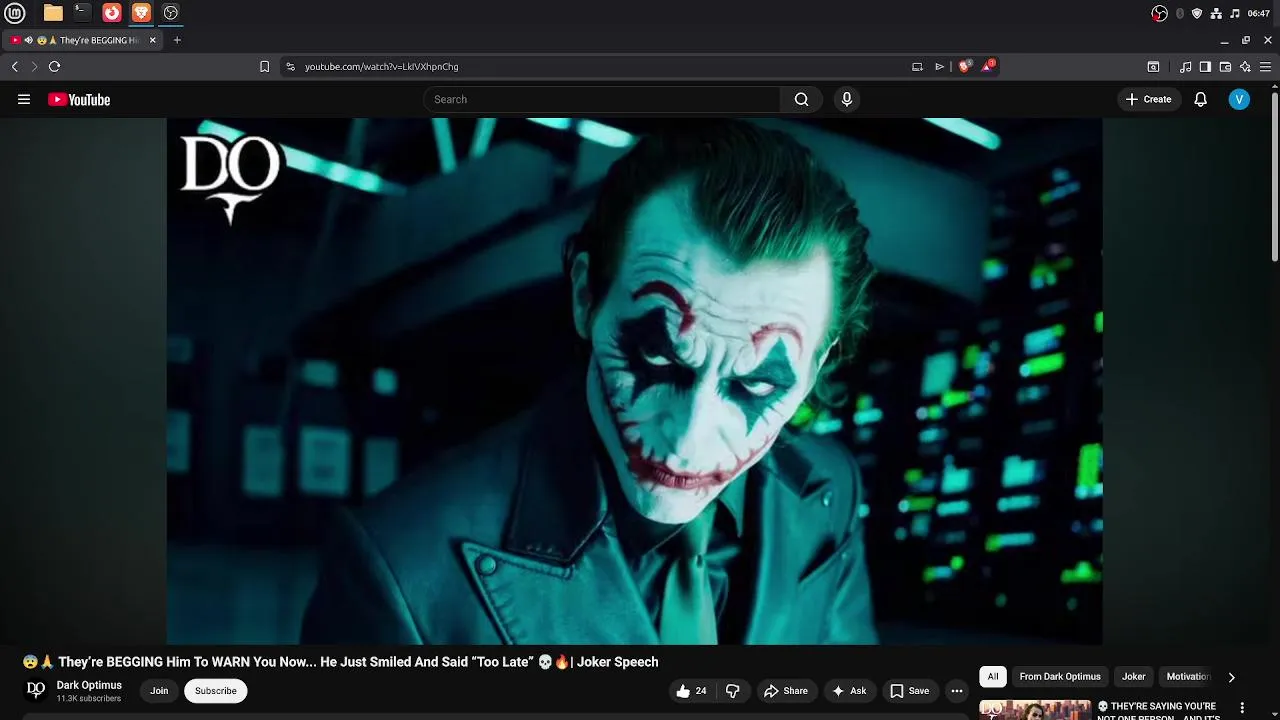Reload the current page
Viewport: 1280px width, 720px height.
54,66
